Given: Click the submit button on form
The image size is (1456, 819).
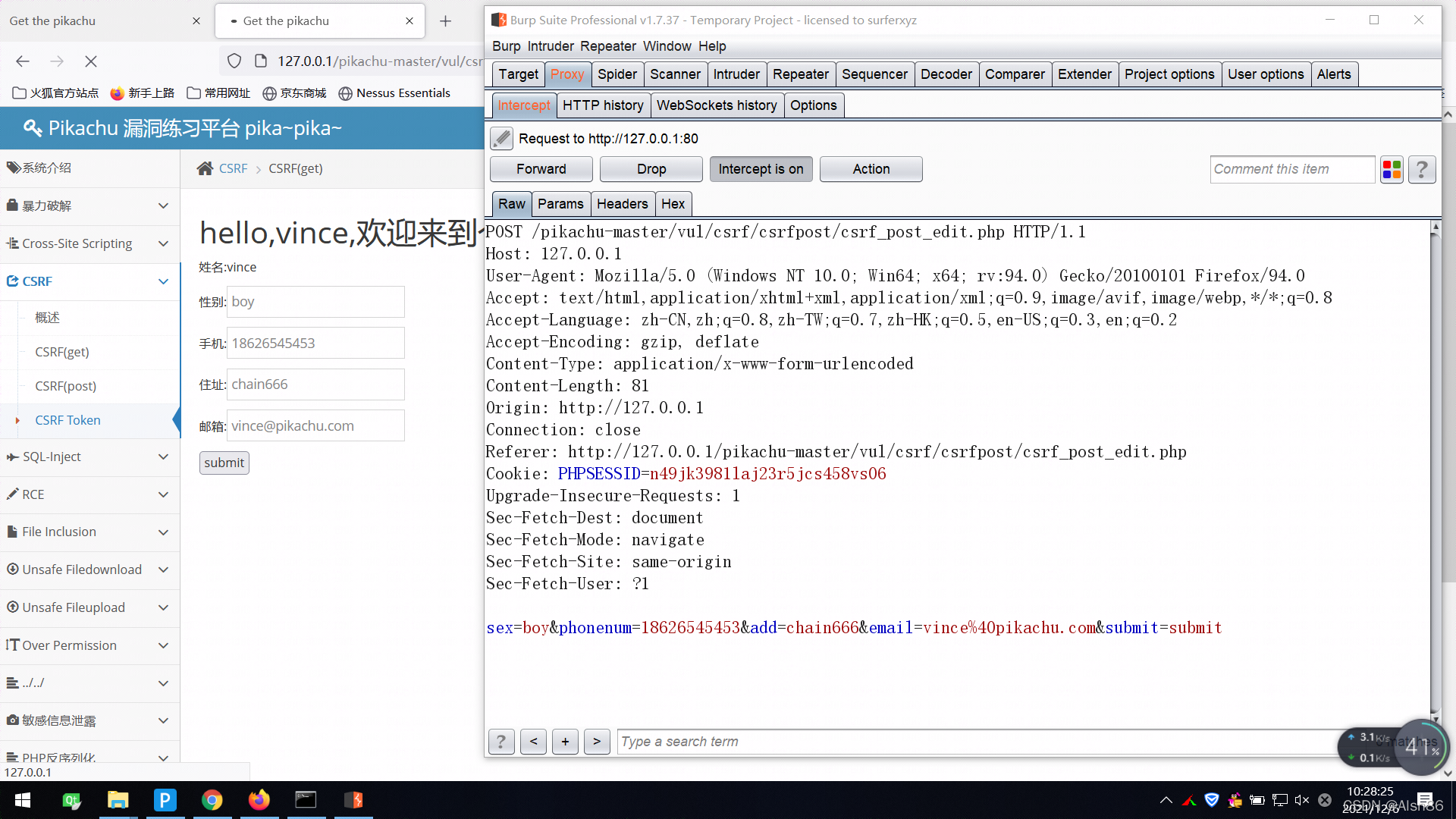Looking at the screenshot, I should click(224, 463).
